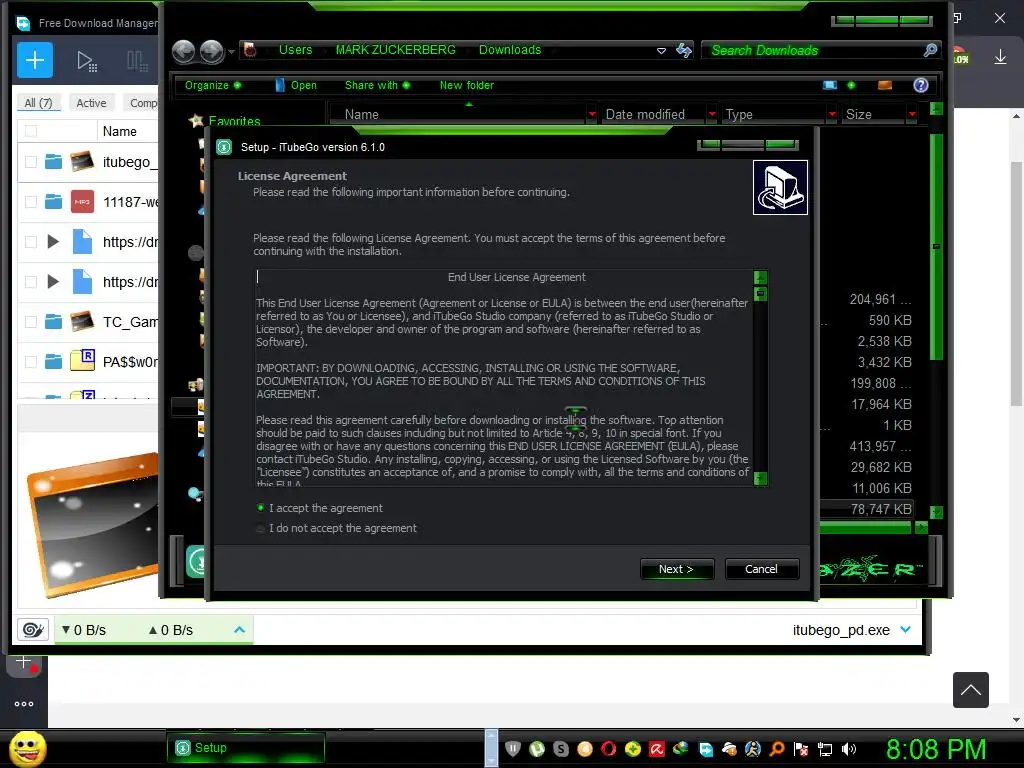The height and width of the screenshot is (768, 1024).
Task: Open the Organize menu dropdown
Action: pyautogui.click(x=213, y=85)
